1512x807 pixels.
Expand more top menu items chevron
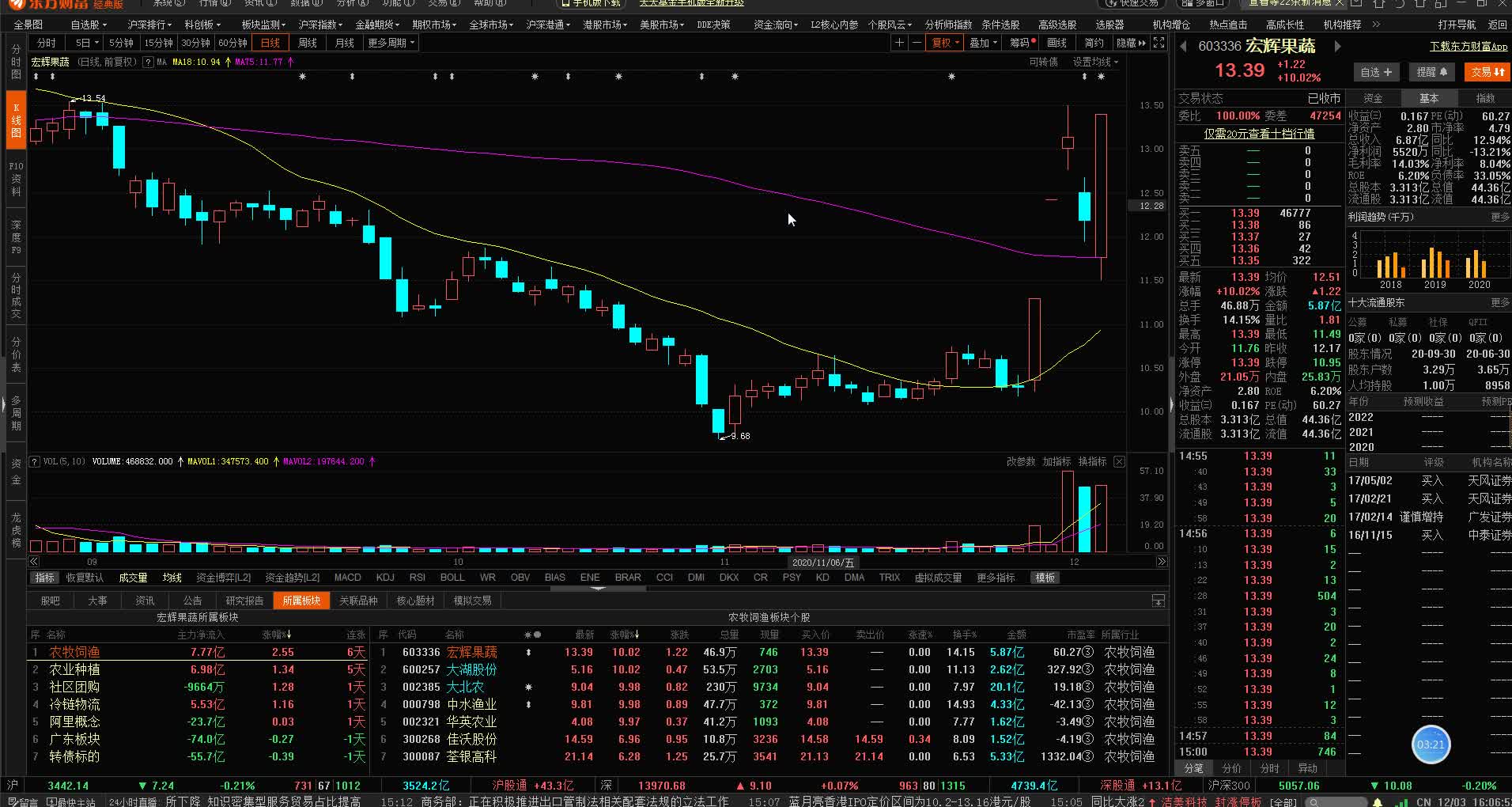click(x=1376, y=25)
